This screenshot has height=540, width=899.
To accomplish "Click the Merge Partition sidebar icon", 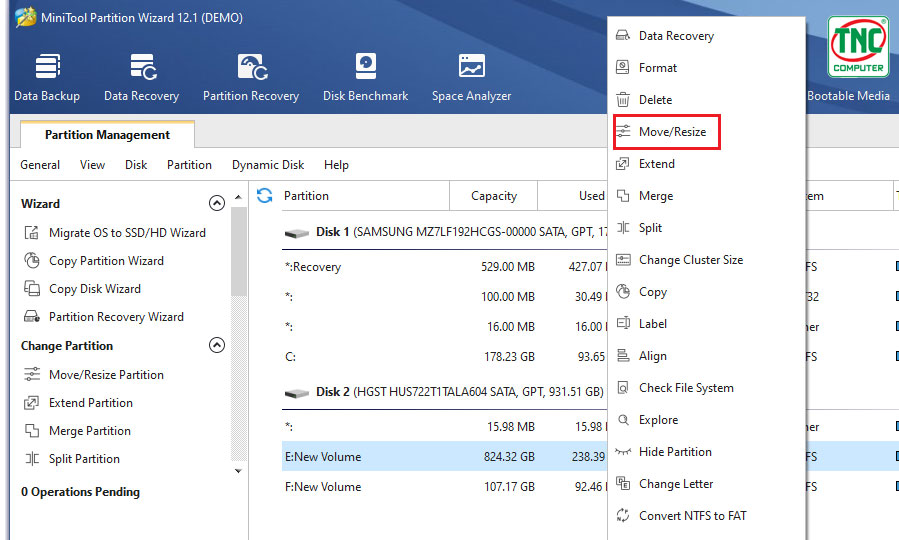I will [32, 431].
